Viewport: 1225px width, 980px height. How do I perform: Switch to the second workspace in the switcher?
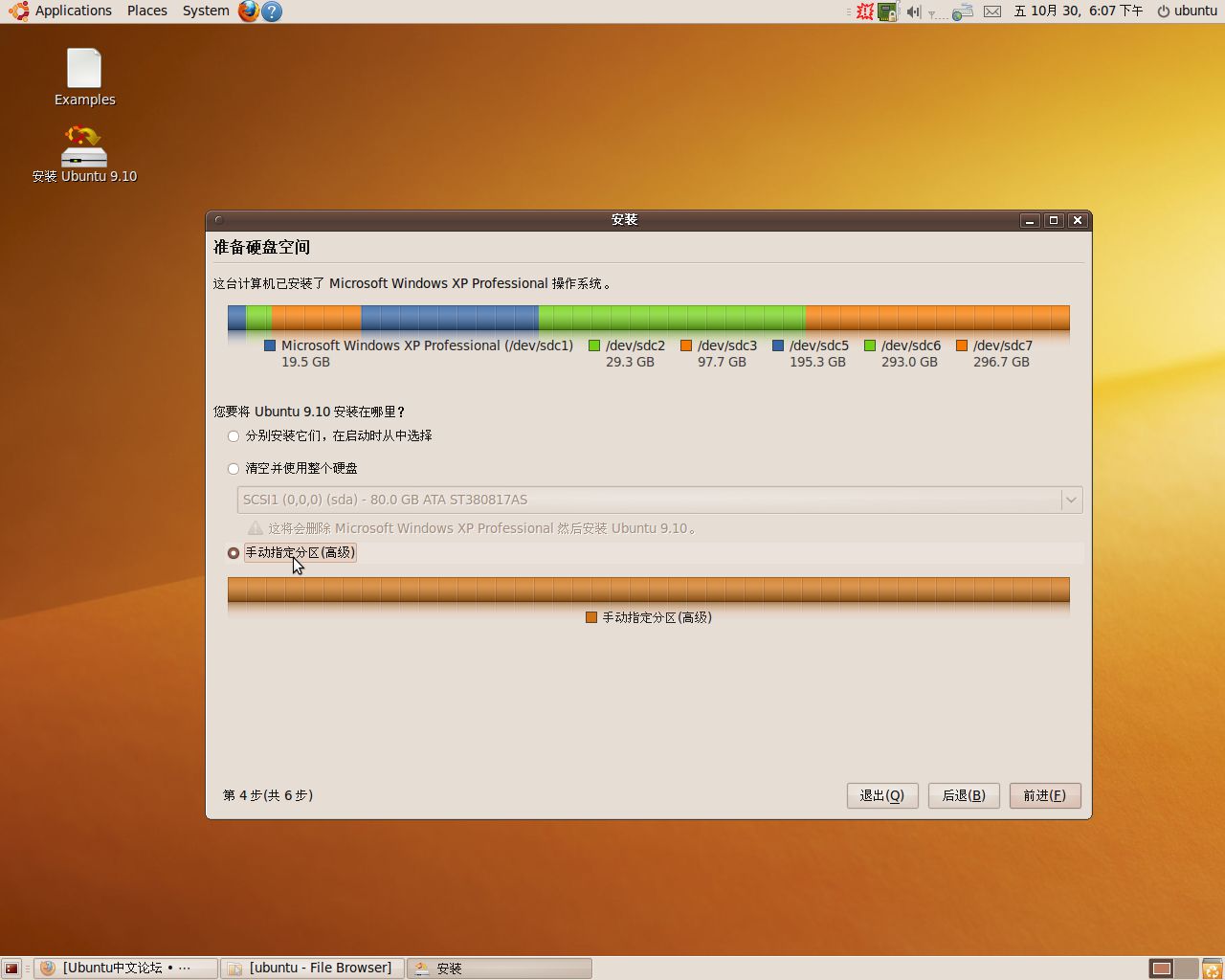point(1186,969)
